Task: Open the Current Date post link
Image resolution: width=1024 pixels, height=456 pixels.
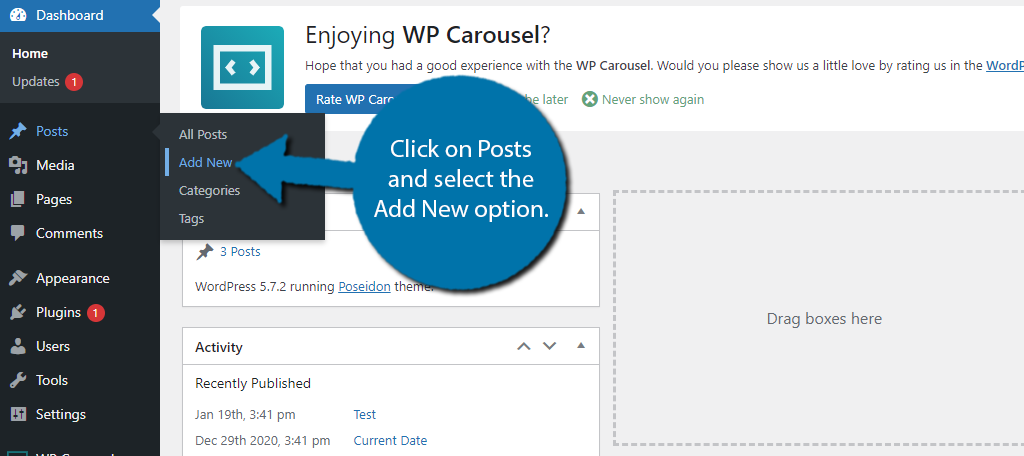Action: pos(390,441)
